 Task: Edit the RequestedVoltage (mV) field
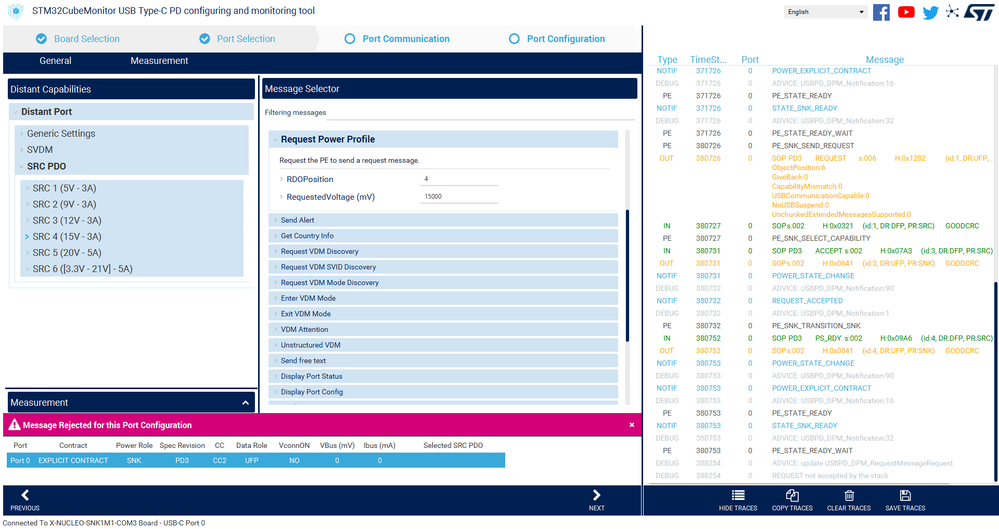coord(459,196)
